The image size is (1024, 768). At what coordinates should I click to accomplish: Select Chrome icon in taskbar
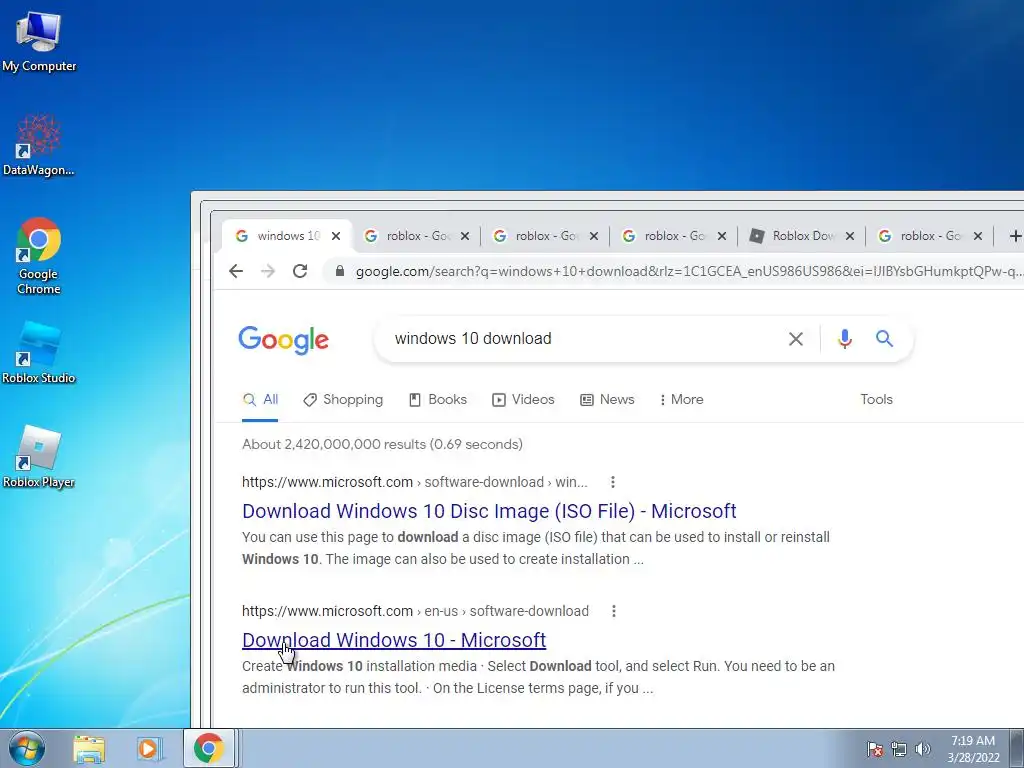(208, 748)
